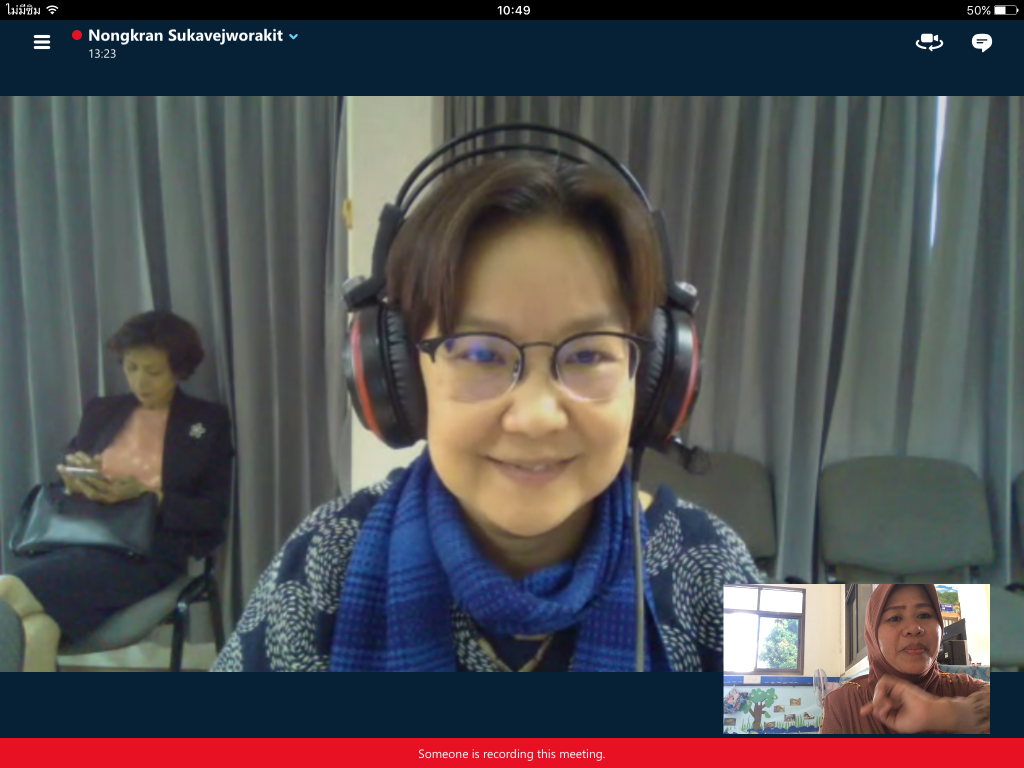
Task: Tap the switch camera icon
Action: click(x=929, y=42)
